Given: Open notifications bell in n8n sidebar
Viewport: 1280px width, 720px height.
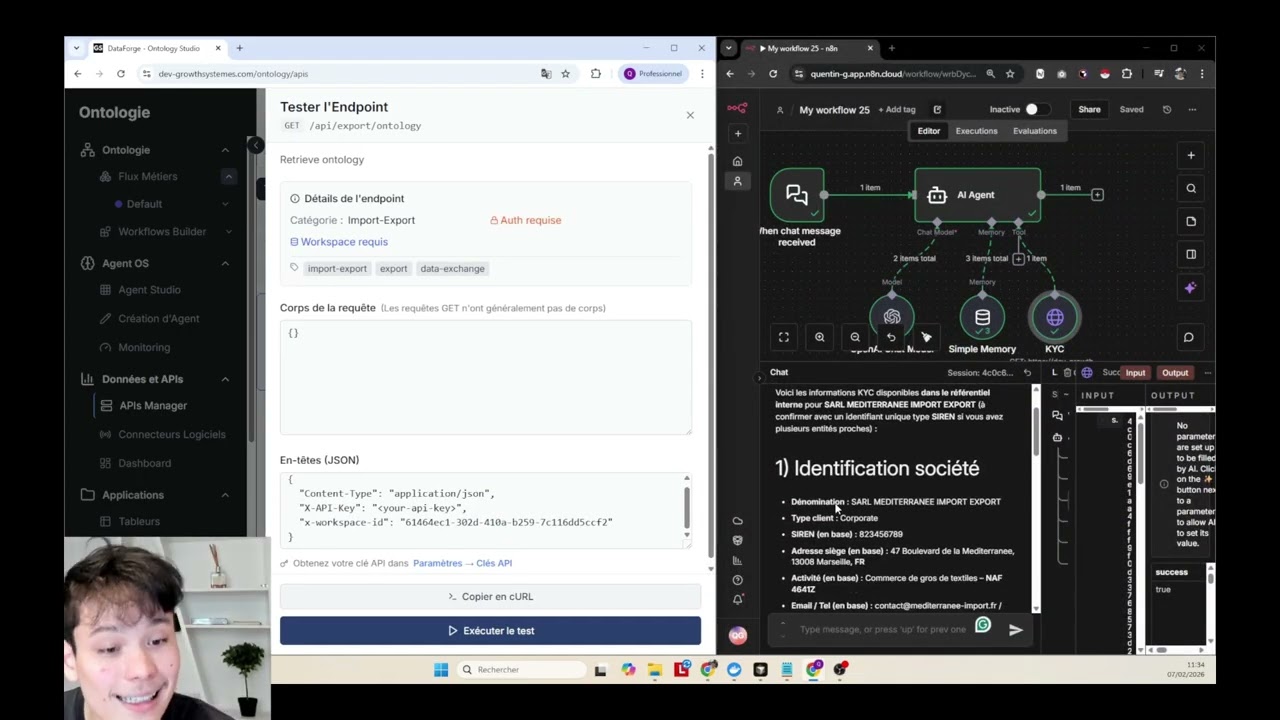Looking at the screenshot, I should coord(737,600).
